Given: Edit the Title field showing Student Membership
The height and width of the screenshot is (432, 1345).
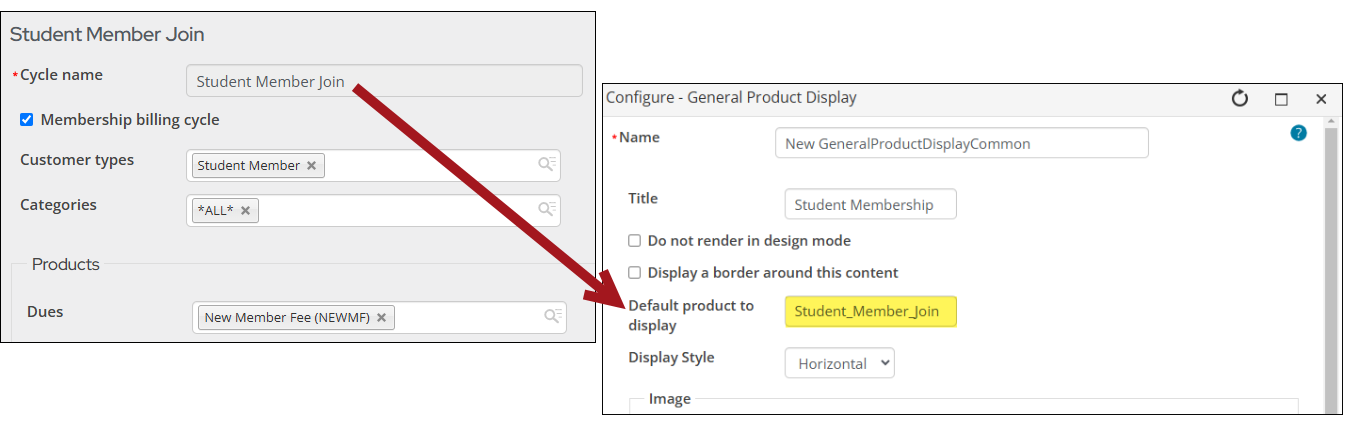Looking at the screenshot, I should 870,205.
